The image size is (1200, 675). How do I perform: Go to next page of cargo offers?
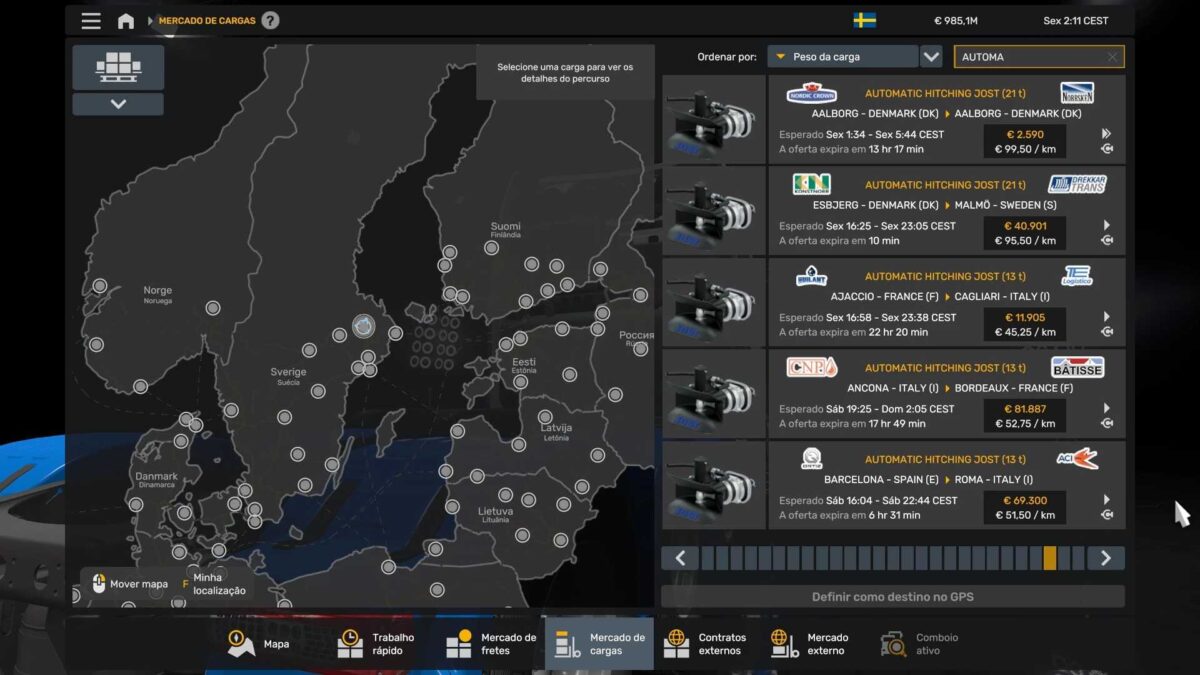click(1105, 558)
